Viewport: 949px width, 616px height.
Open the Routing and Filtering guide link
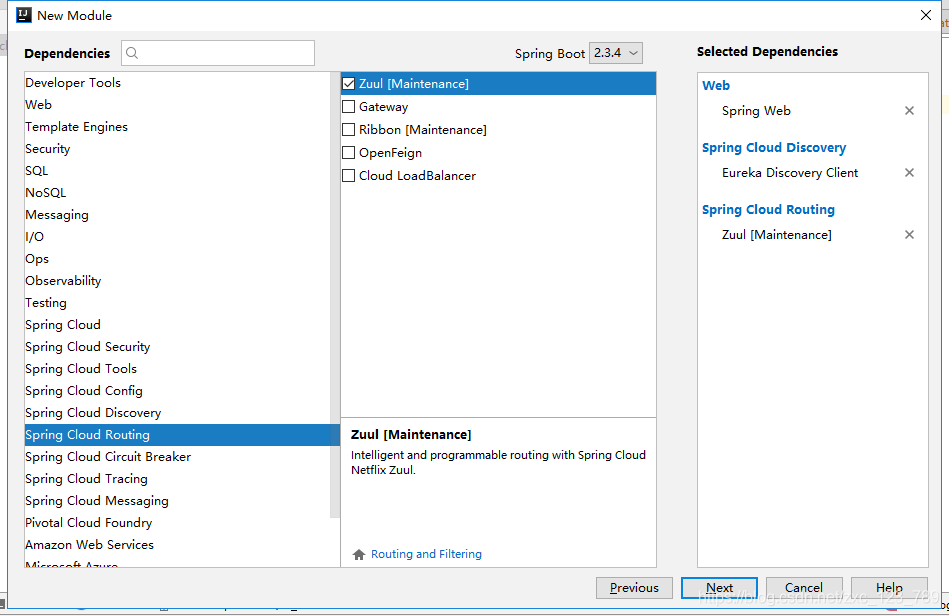click(x=426, y=554)
